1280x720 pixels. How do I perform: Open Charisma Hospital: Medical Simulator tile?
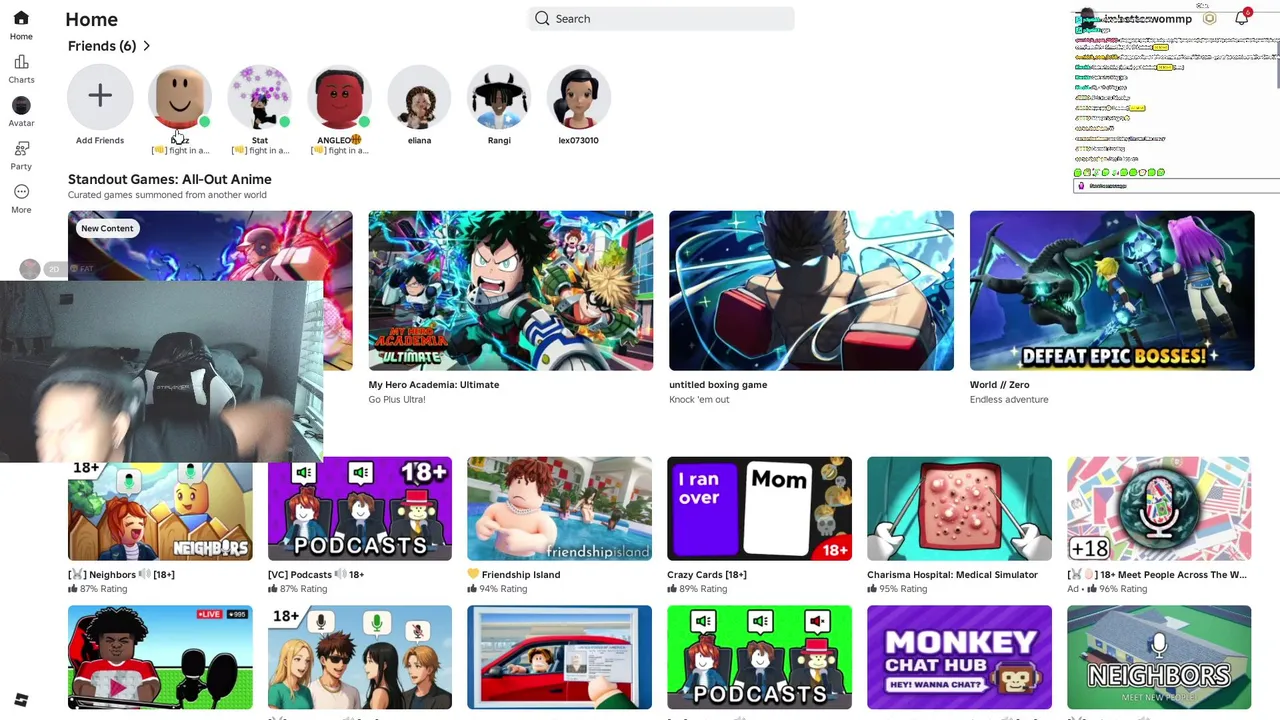click(x=960, y=508)
